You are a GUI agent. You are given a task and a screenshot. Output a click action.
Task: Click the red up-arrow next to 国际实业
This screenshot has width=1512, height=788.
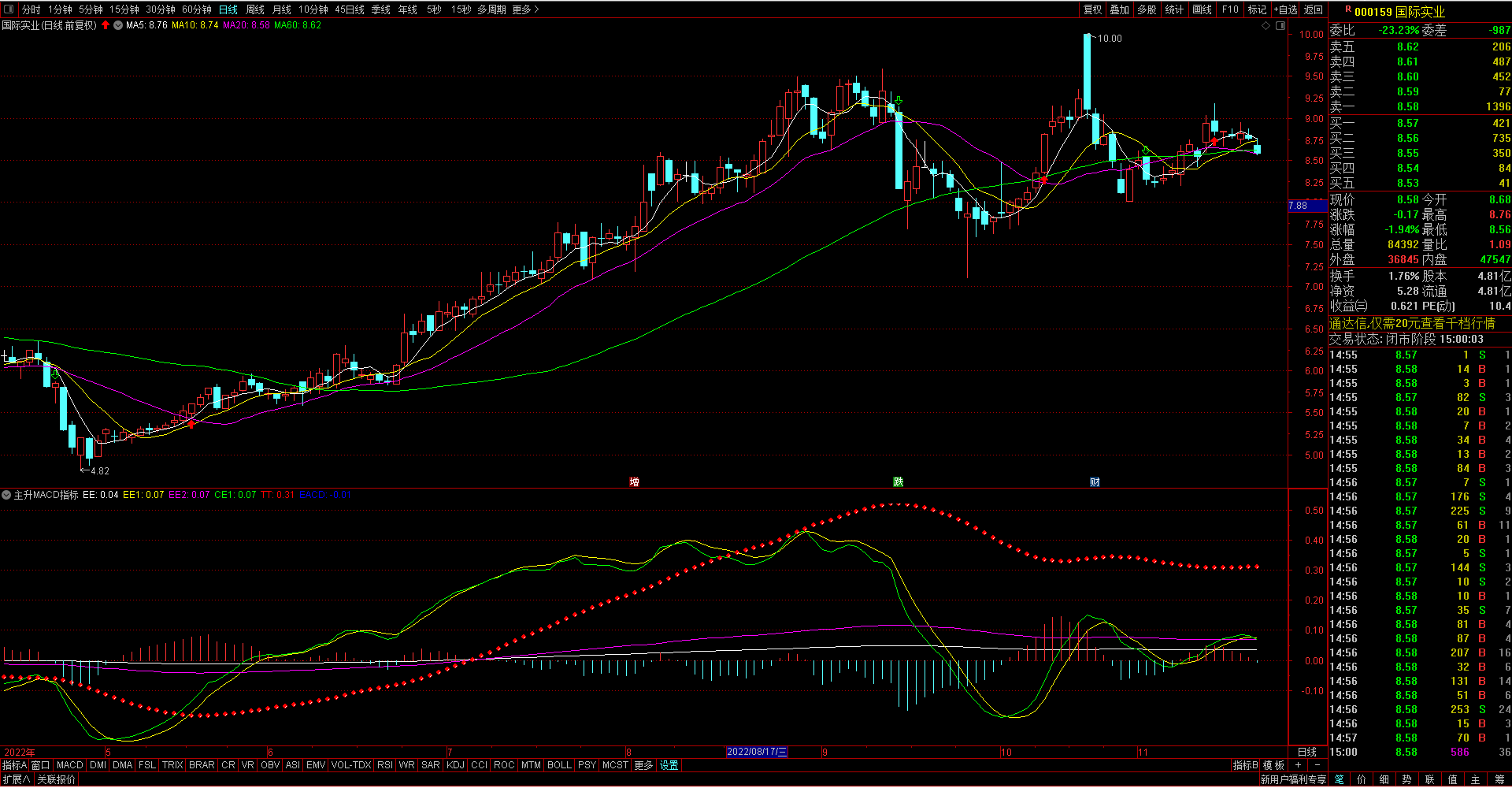[x=106, y=25]
